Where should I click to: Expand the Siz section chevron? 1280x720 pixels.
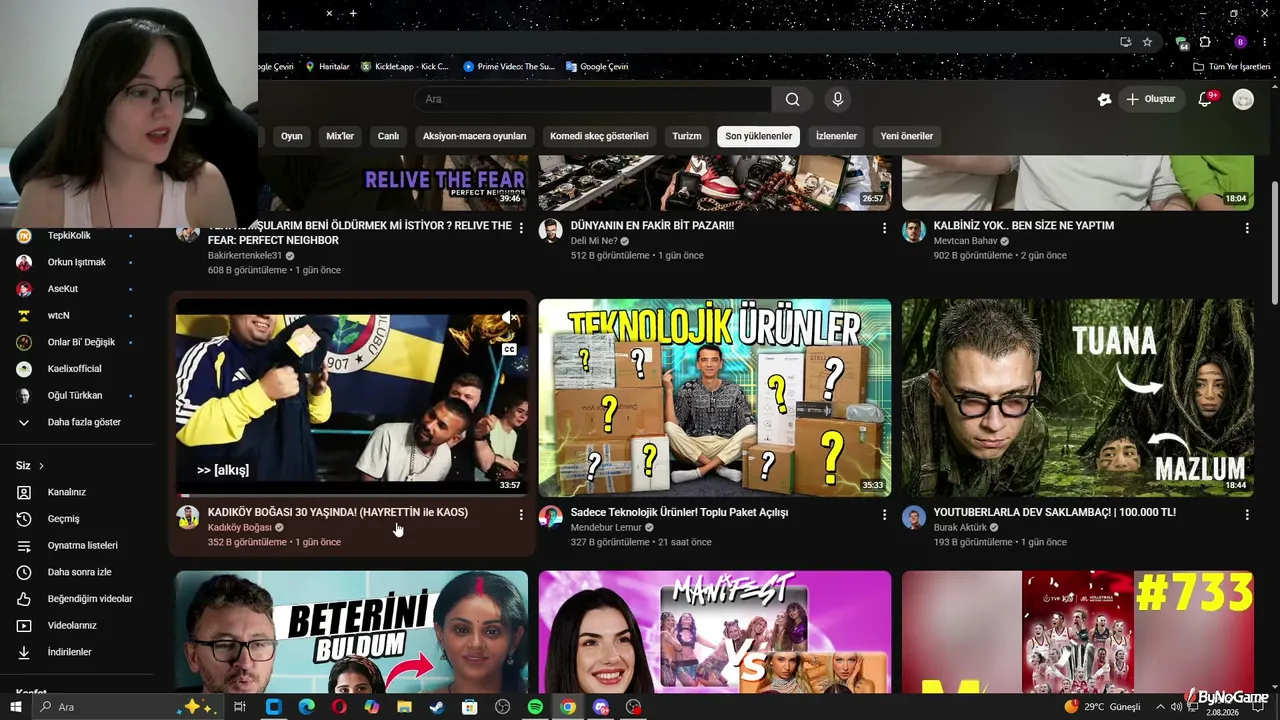coord(41,466)
